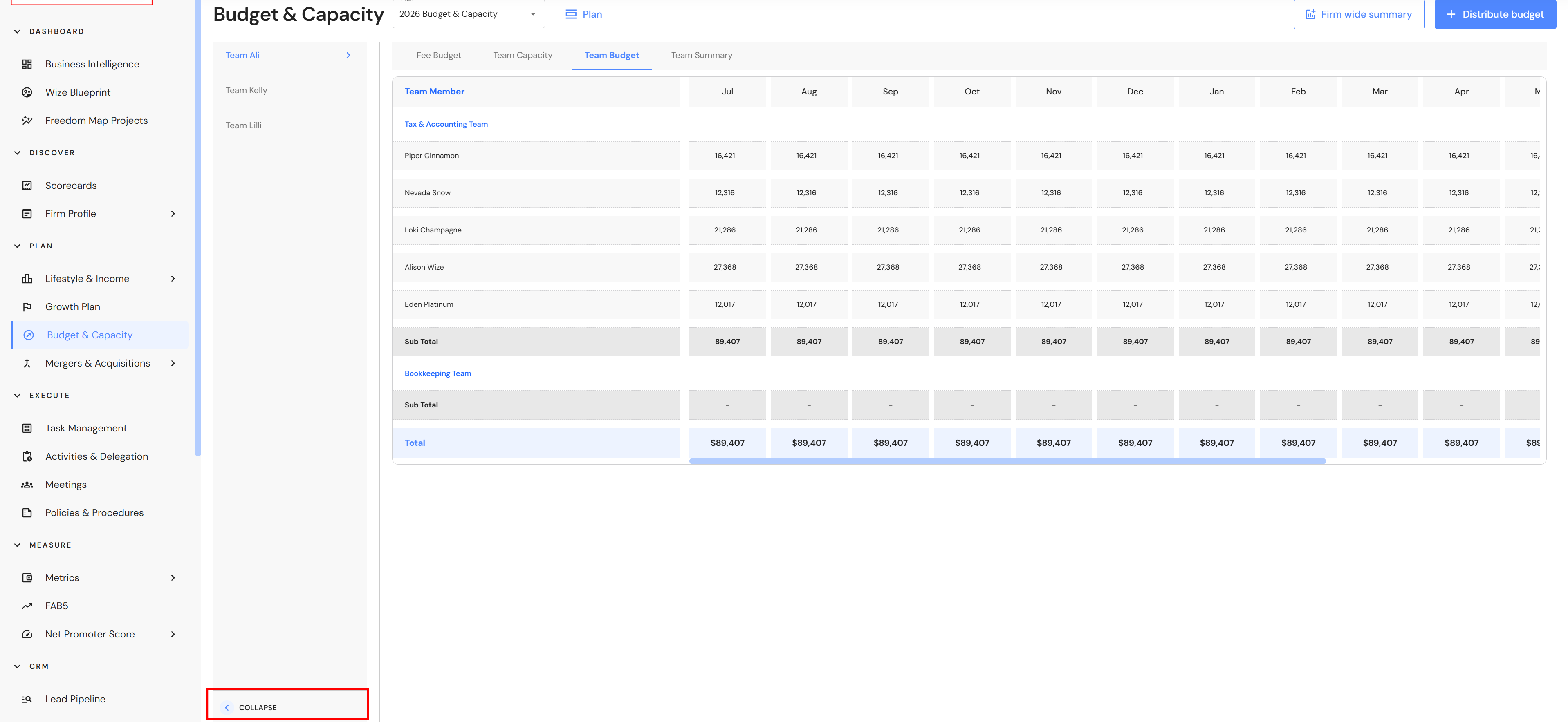Image resolution: width=1568 pixels, height=722 pixels.
Task: Click the Business Intelligence dashboard icon
Action: pyautogui.click(x=27, y=64)
